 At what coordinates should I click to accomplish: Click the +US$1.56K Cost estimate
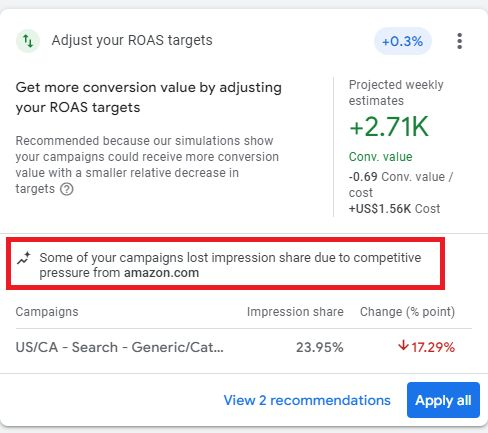(394, 209)
